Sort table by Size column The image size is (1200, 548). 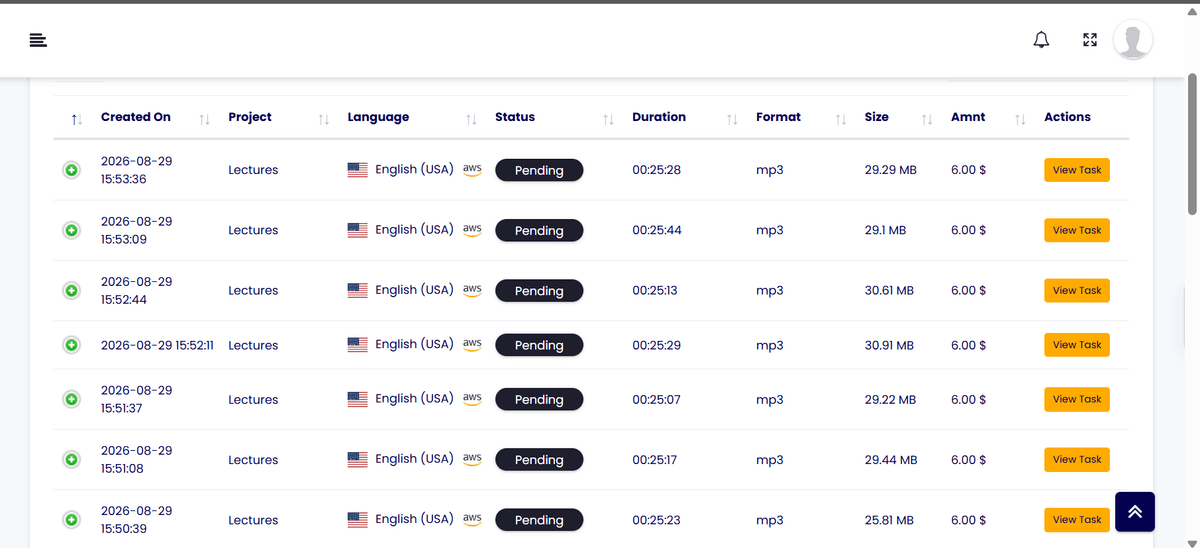tap(877, 117)
